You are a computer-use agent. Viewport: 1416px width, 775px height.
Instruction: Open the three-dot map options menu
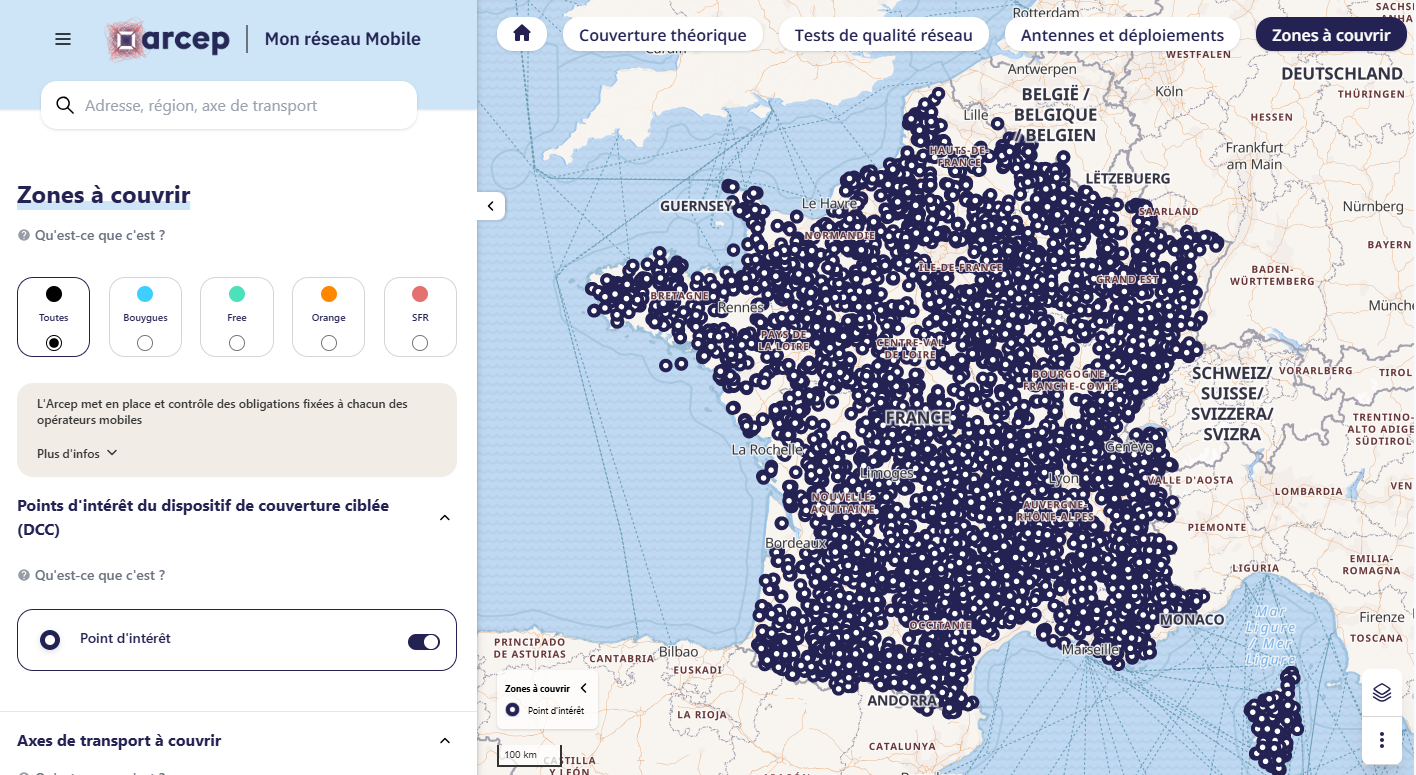click(x=1381, y=740)
